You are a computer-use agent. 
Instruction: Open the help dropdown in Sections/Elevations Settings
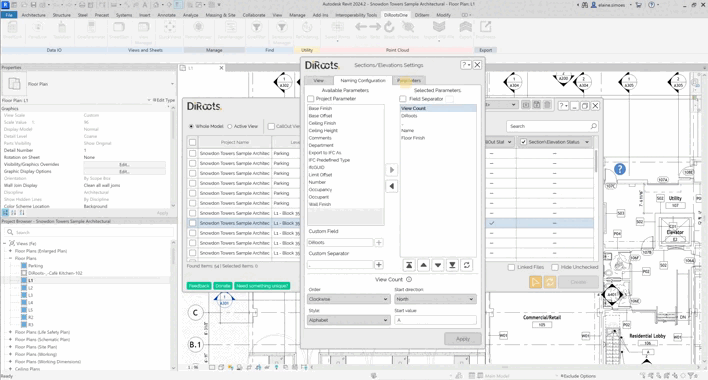[x=466, y=65]
